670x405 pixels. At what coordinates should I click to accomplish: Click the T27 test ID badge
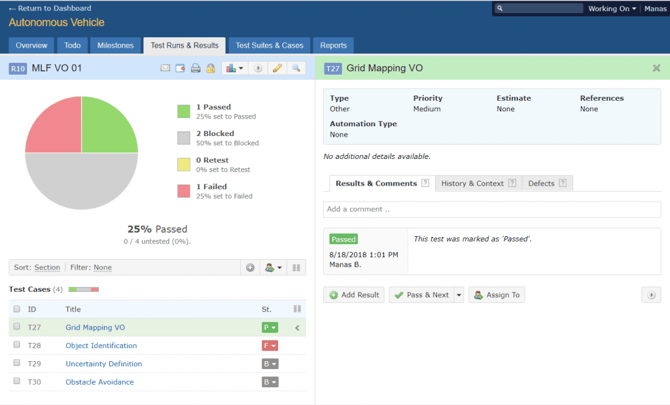(x=333, y=69)
